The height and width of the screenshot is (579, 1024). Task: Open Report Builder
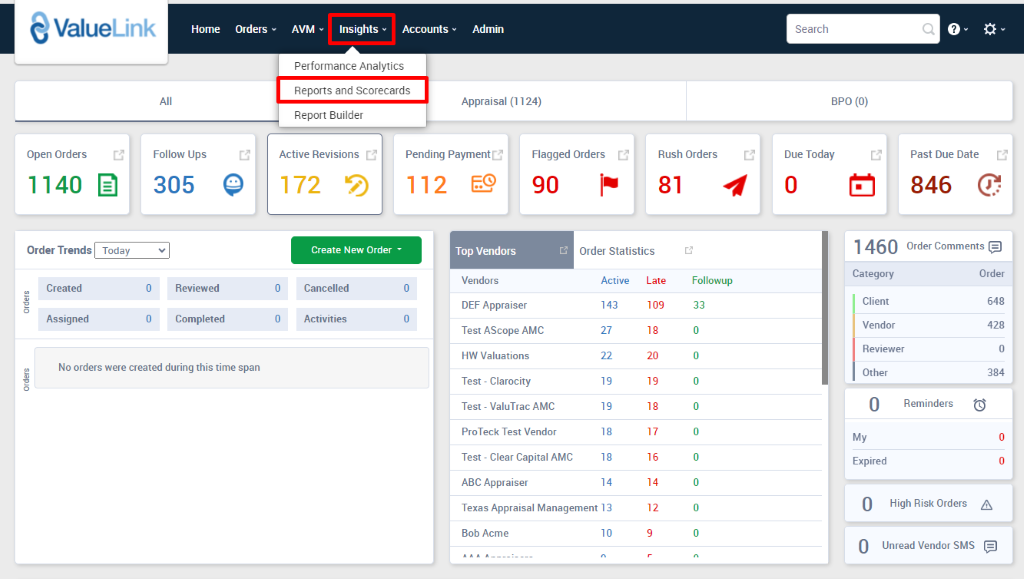(x=328, y=115)
